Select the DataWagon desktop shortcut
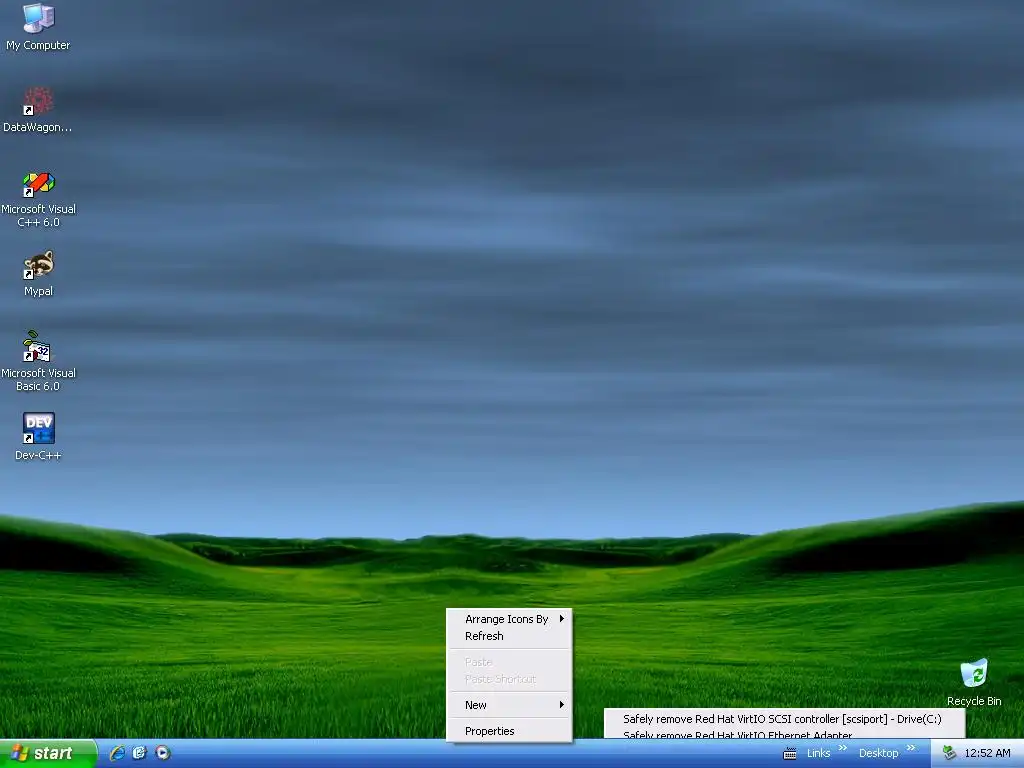This screenshot has width=1024, height=768. coord(38,109)
